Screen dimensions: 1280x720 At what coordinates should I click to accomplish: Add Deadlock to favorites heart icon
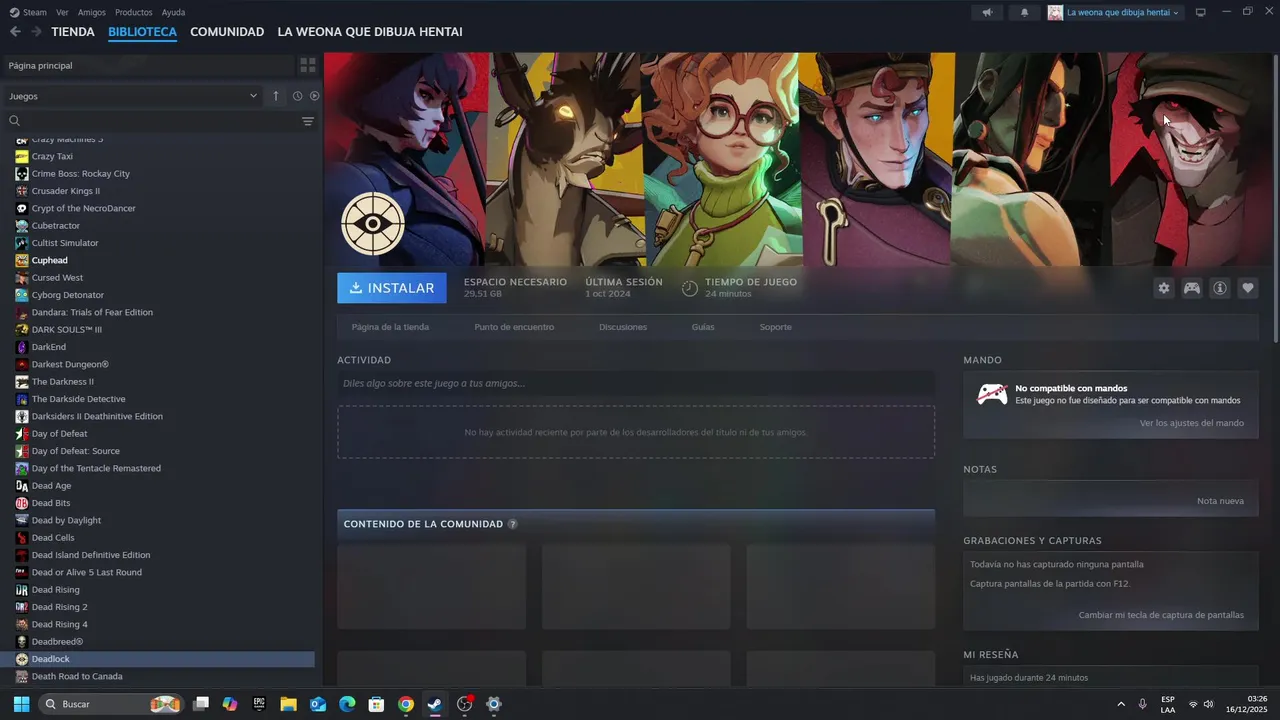(x=1248, y=288)
